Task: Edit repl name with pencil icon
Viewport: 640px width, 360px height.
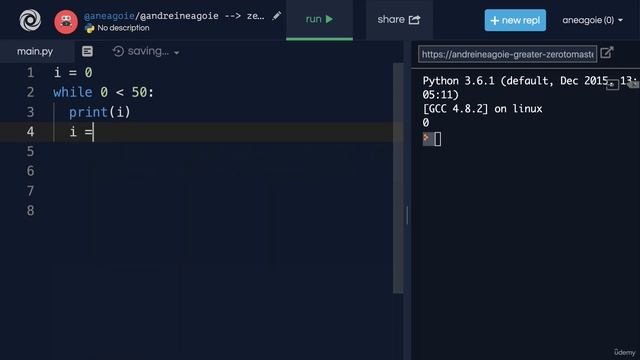Action: click(x=277, y=16)
